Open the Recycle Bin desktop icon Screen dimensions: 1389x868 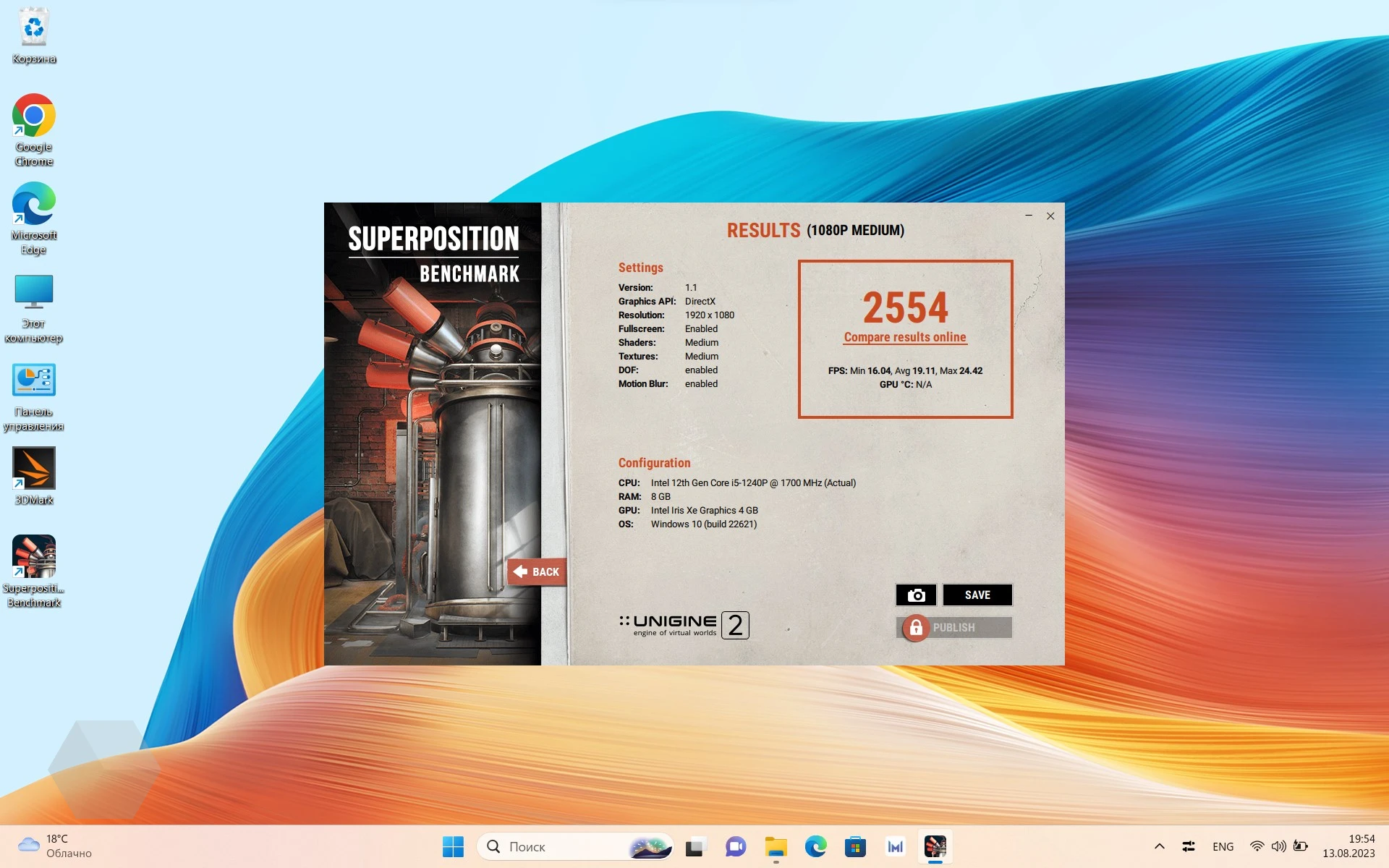click(x=34, y=36)
